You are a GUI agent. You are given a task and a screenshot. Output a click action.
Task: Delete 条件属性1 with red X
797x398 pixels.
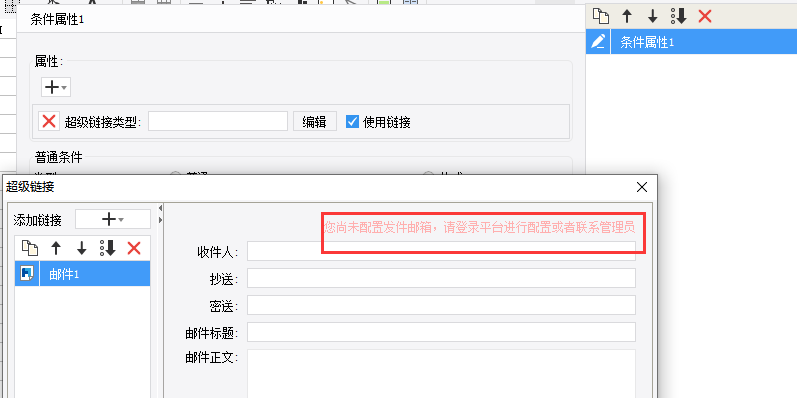(705, 16)
